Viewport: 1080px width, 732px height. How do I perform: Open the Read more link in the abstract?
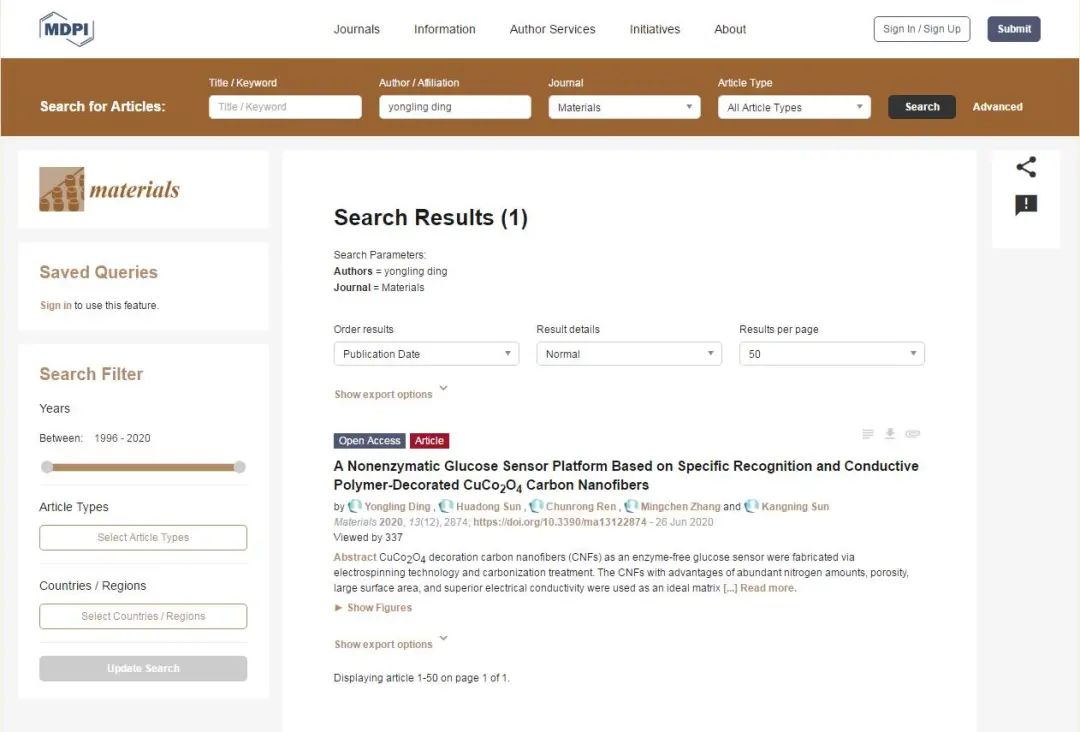[767, 588]
